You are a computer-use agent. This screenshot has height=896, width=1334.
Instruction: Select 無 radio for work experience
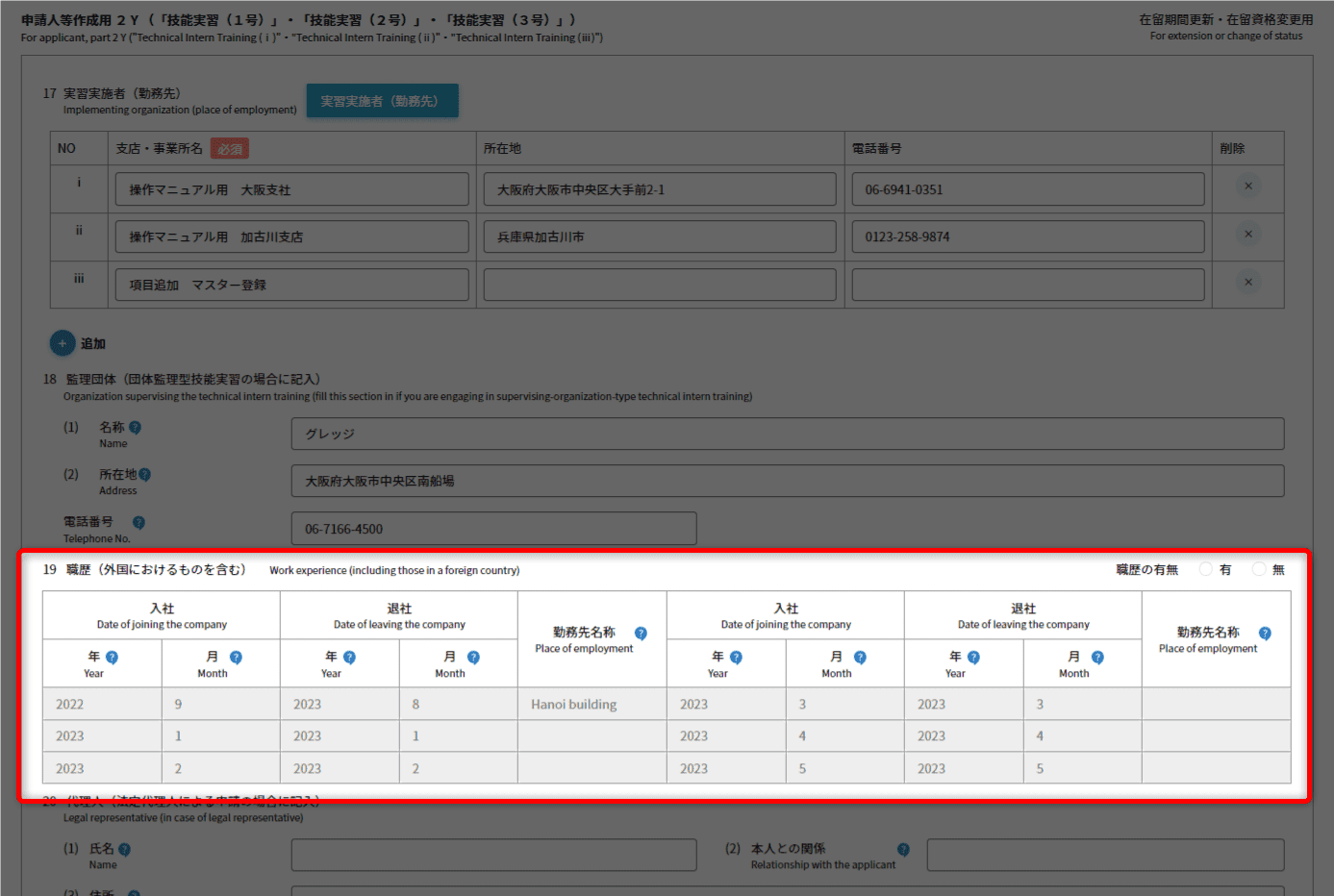pos(1259,569)
